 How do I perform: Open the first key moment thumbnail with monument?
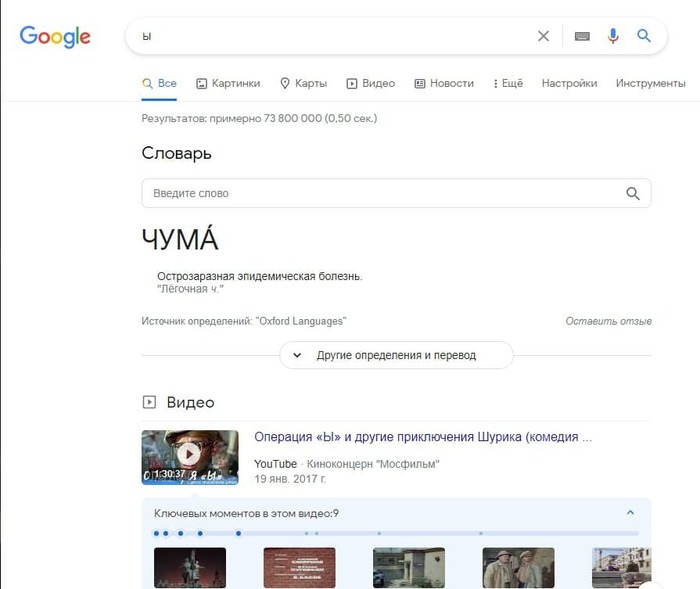click(190, 568)
